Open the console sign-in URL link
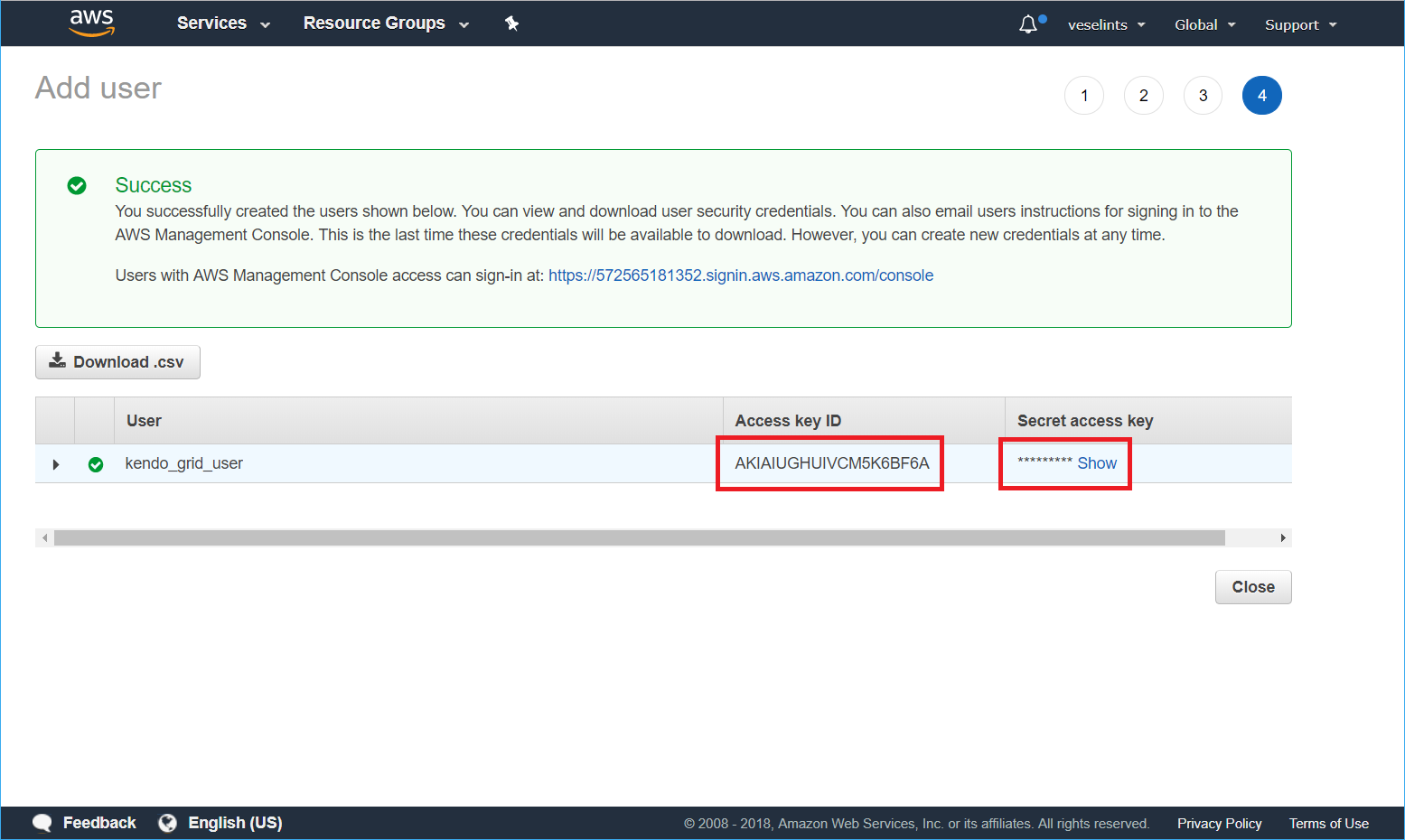Screen dimensions: 1405x840 [740, 275]
